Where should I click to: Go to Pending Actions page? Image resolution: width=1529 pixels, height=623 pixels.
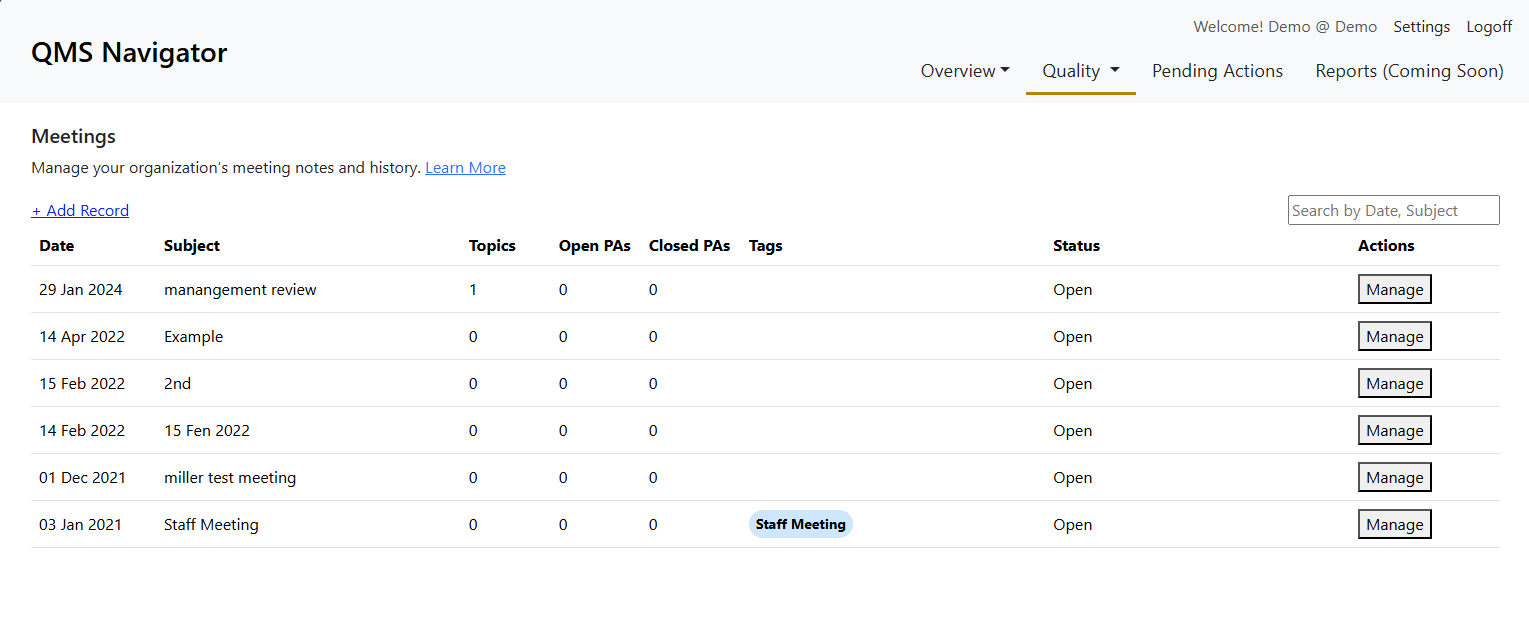(x=1217, y=71)
